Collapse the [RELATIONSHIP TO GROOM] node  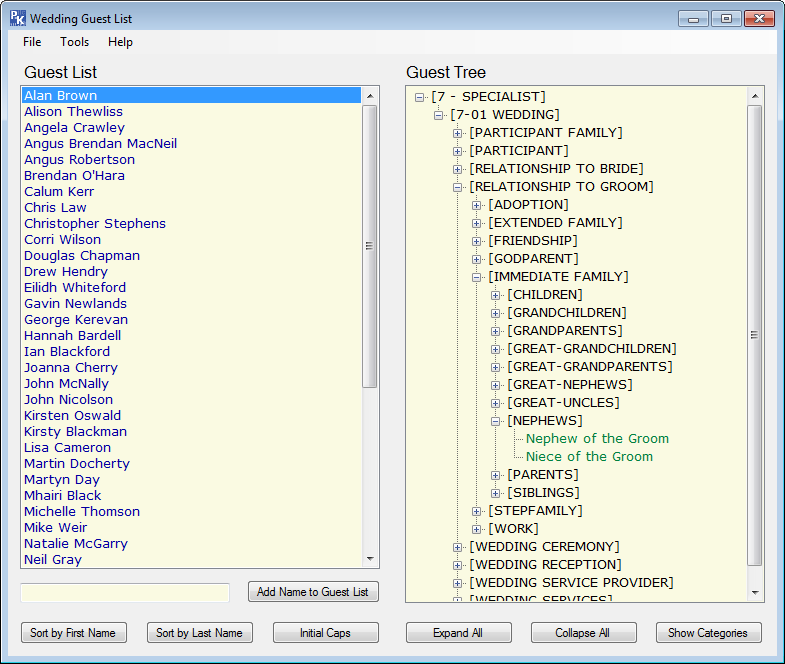(458, 187)
